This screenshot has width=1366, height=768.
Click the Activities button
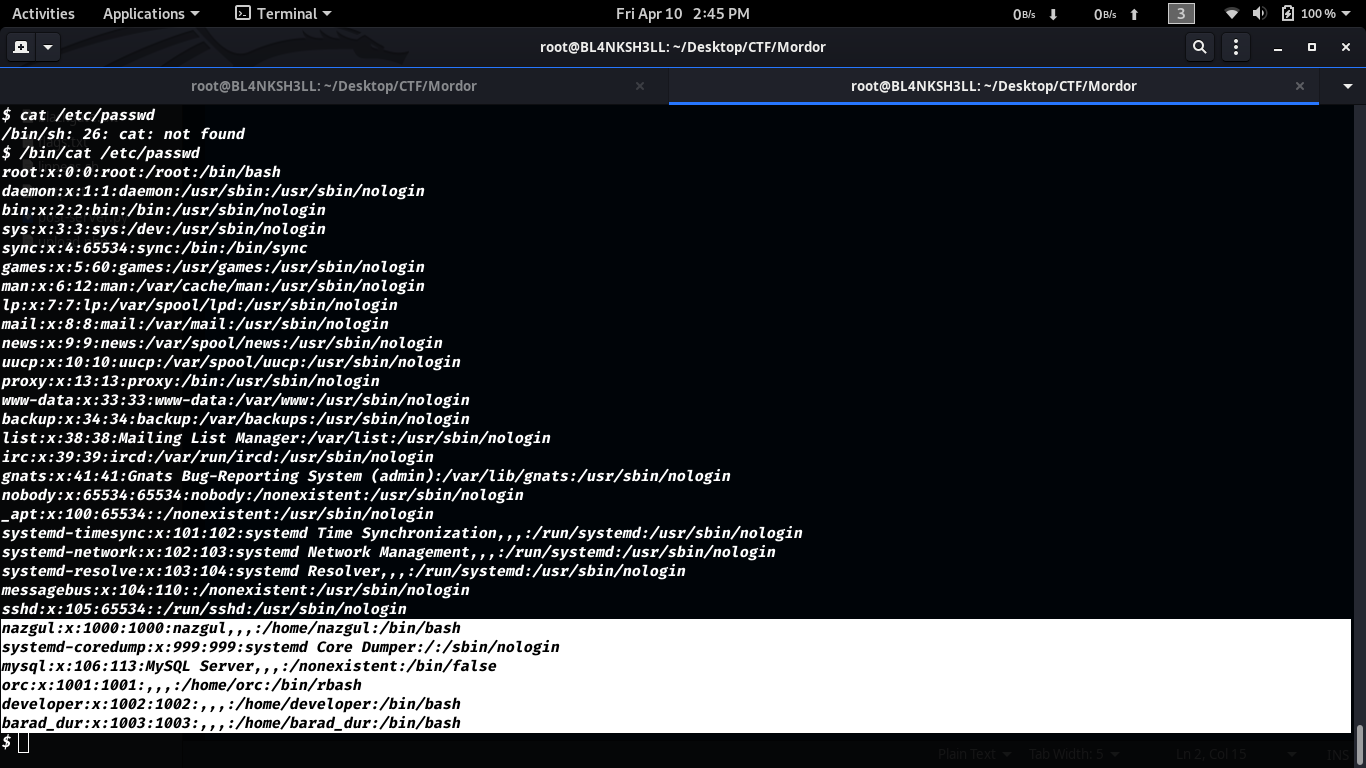coord(43,14)
